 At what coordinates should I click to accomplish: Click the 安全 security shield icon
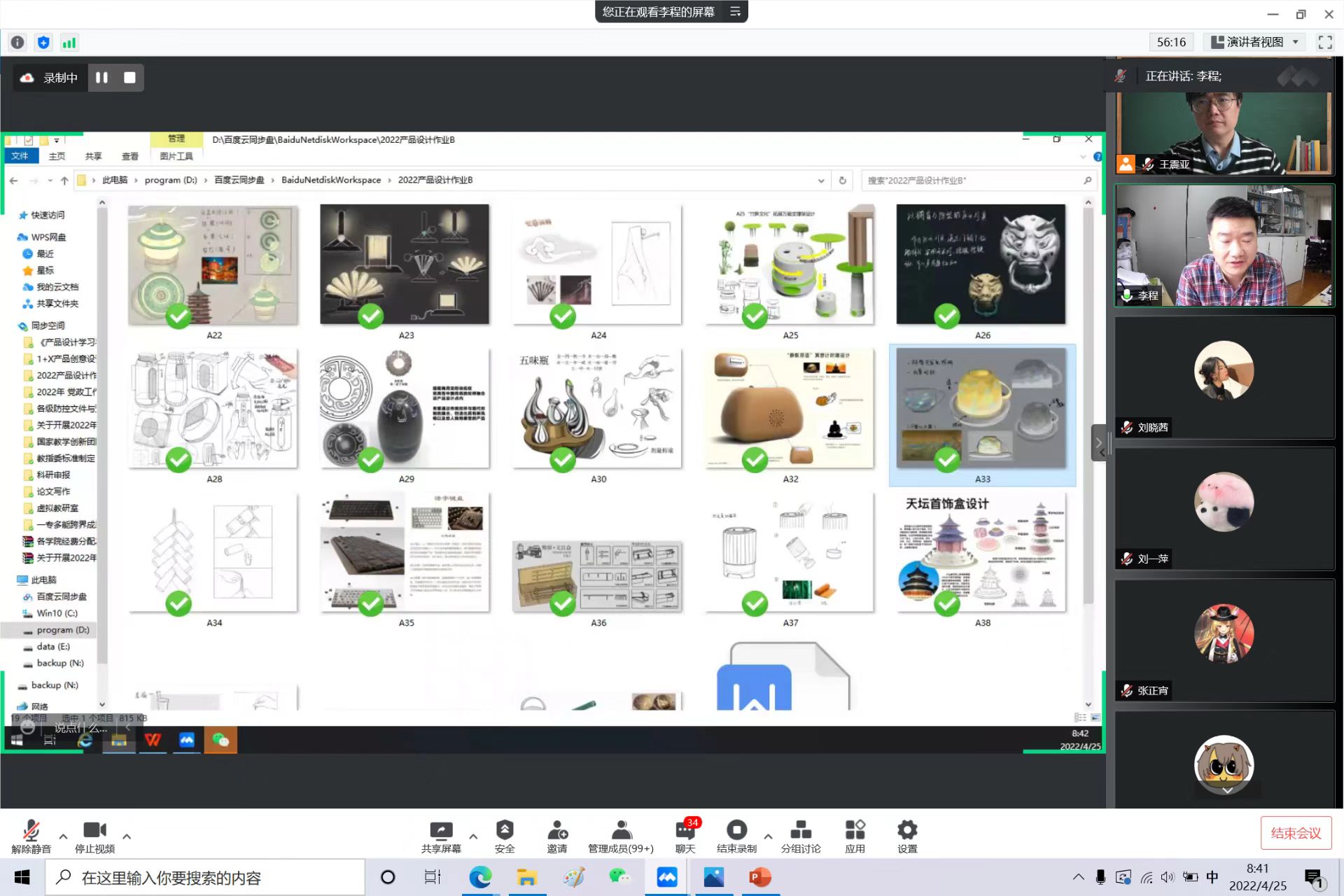(x=505, y=831)
